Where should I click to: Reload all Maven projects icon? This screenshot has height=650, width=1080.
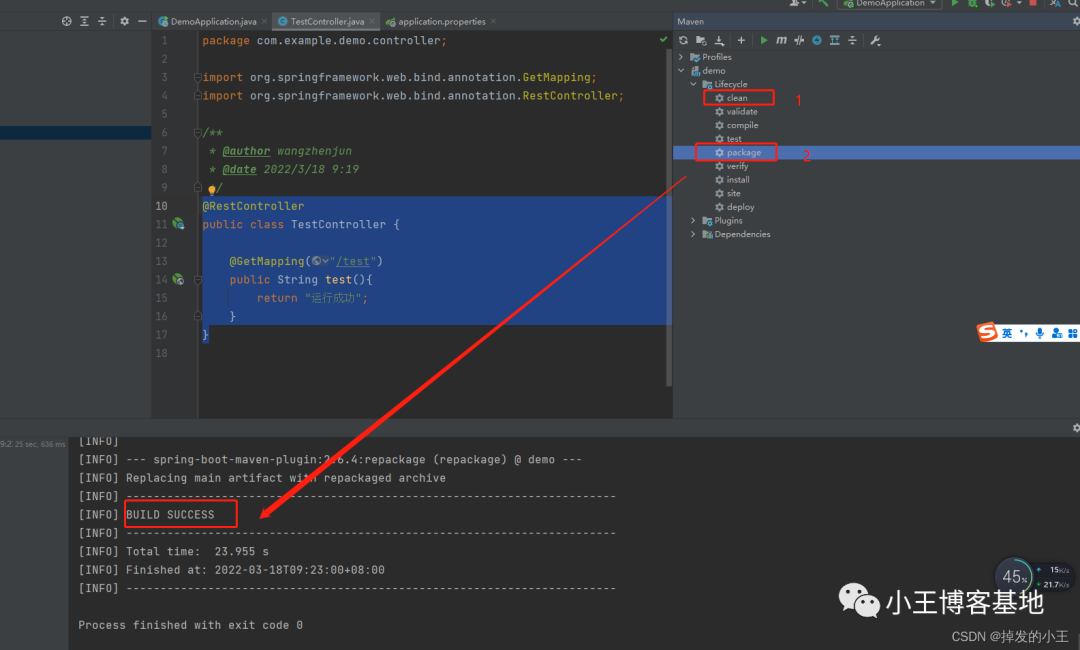point(683,41)
